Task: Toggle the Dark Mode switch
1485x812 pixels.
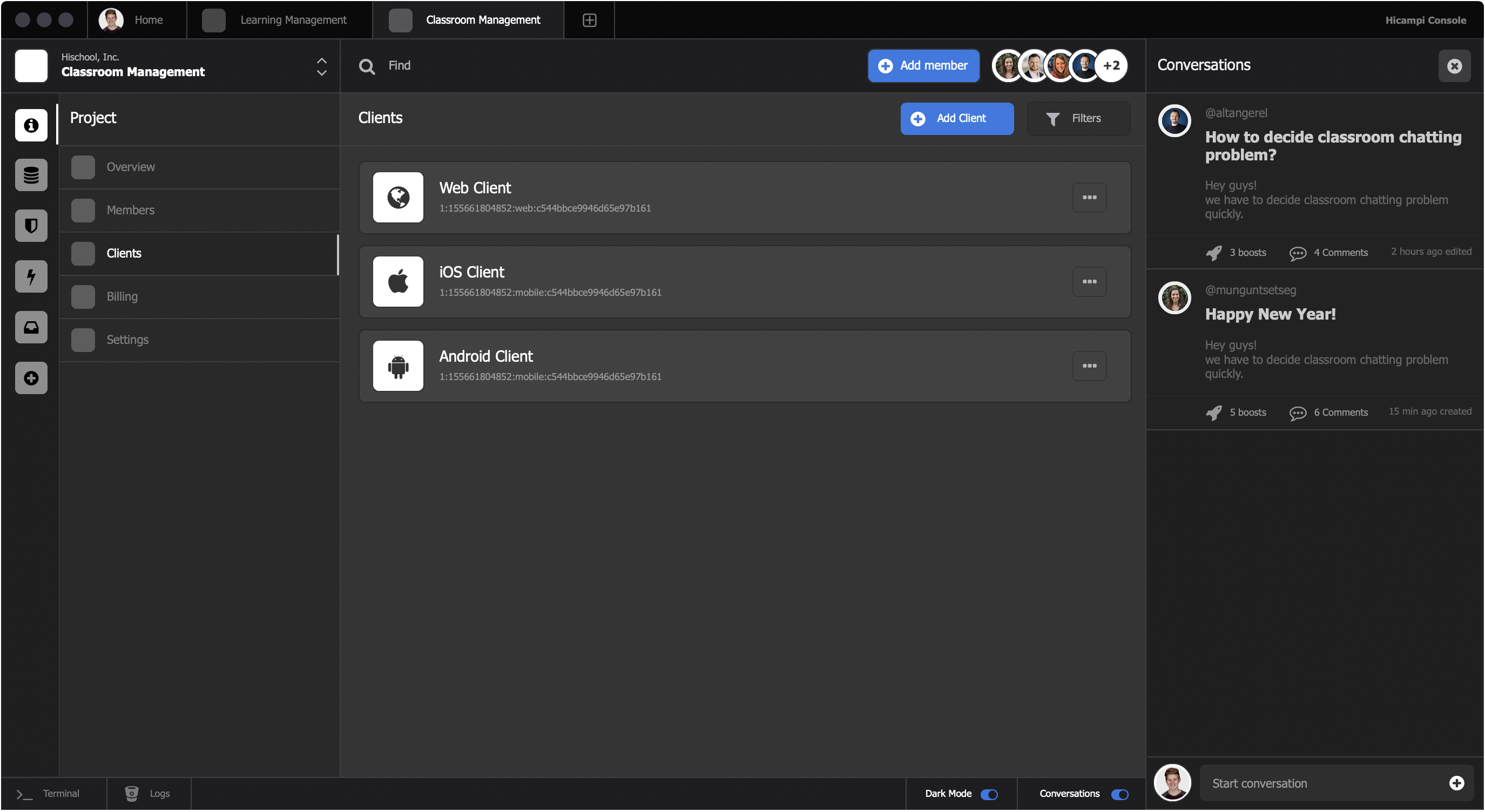Action: click(x=989, y=794)
